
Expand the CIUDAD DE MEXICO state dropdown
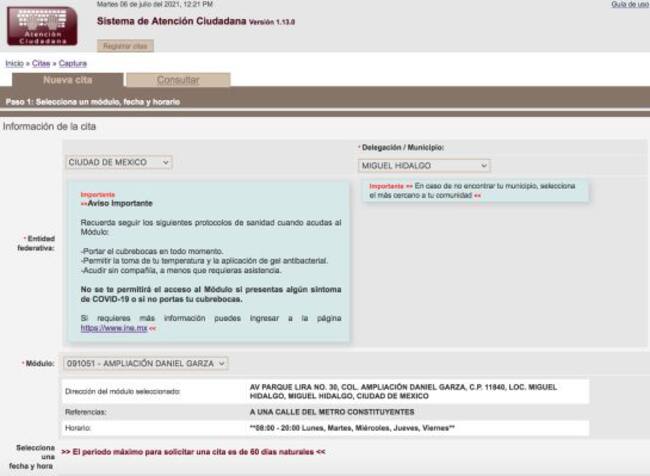(x=119, y=162)
